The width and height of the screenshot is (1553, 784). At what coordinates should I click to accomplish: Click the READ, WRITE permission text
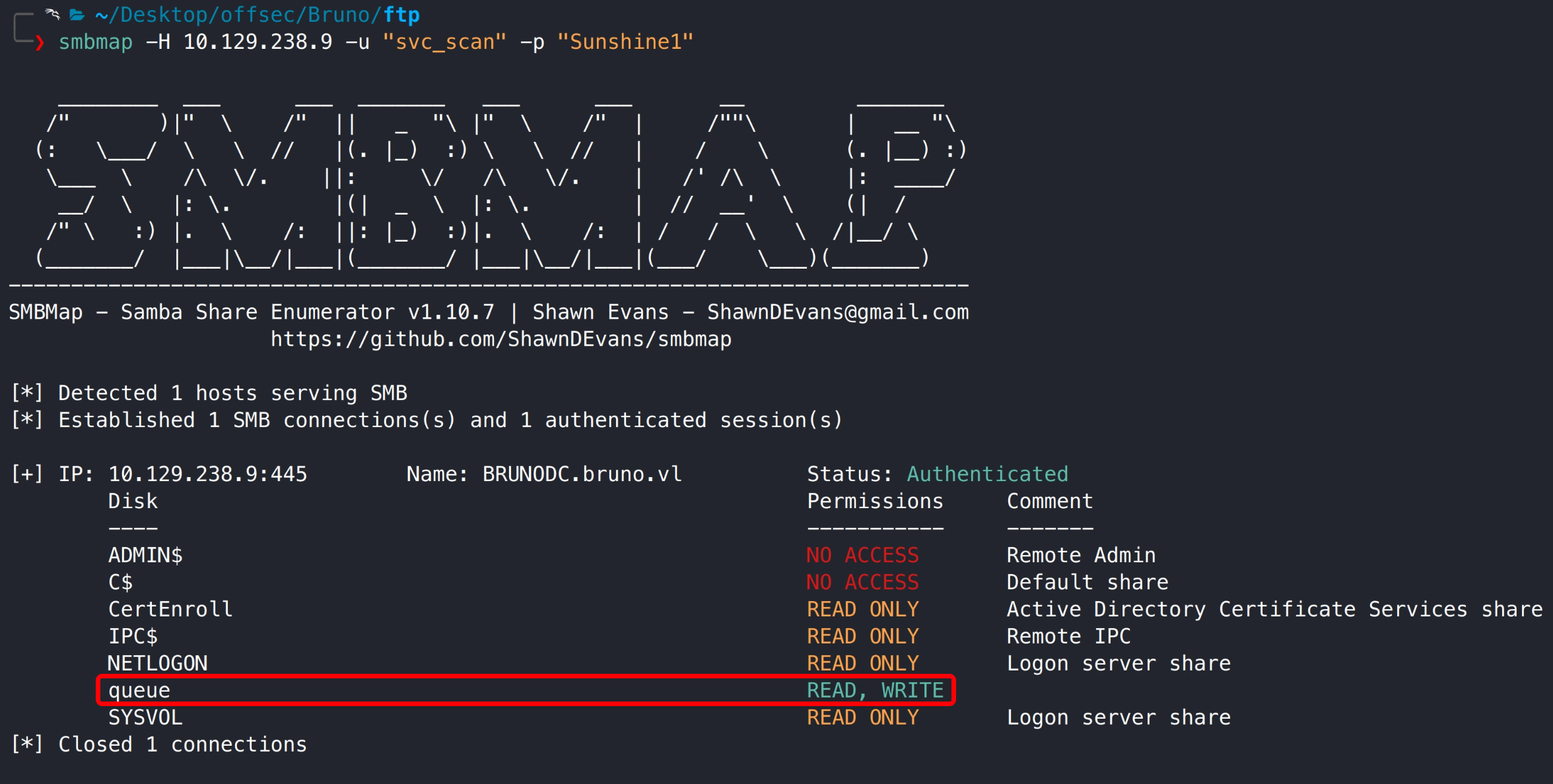(875, 690)
